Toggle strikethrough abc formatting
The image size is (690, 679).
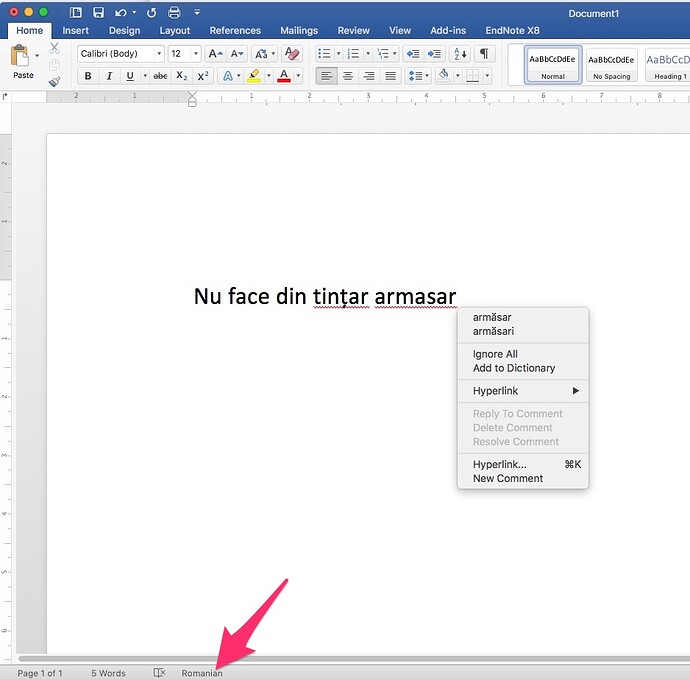pos(159,76)
